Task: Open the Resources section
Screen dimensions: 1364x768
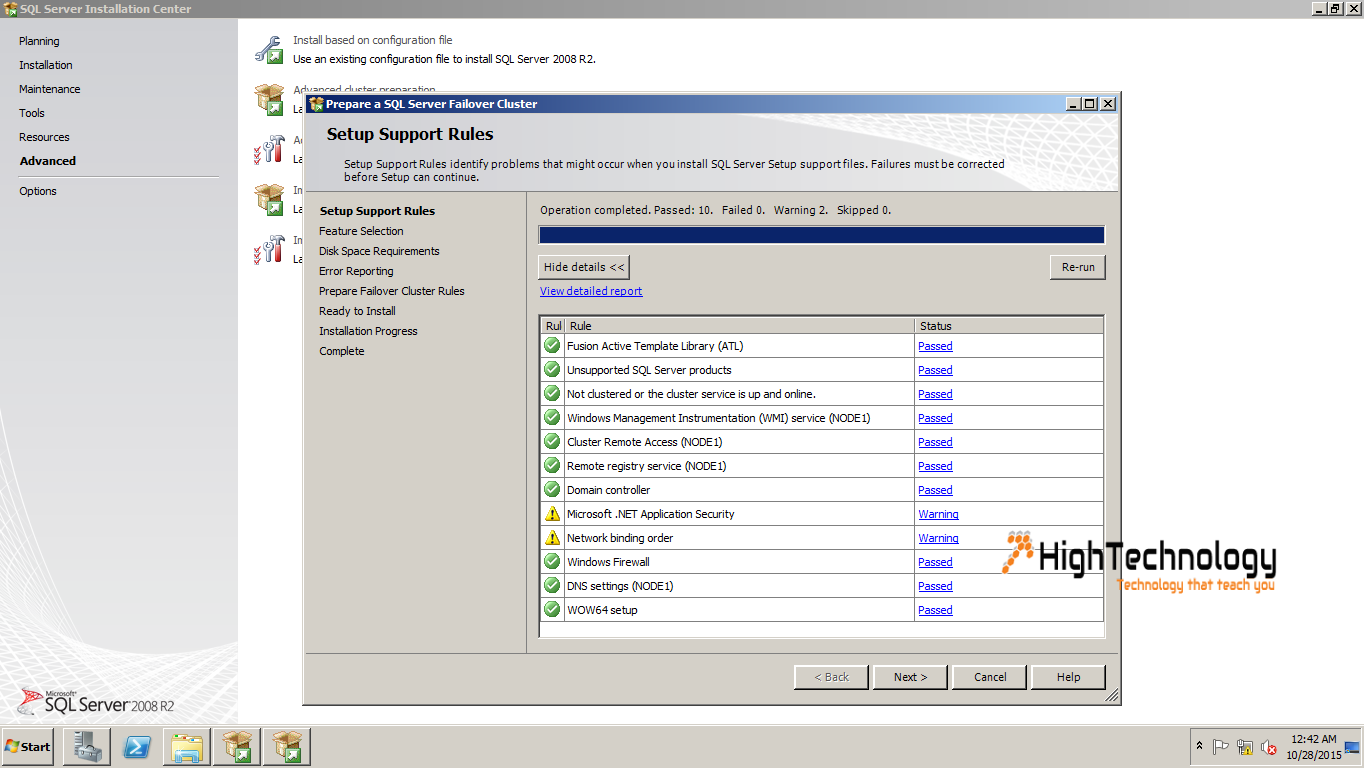Action: tap(44, 137)
